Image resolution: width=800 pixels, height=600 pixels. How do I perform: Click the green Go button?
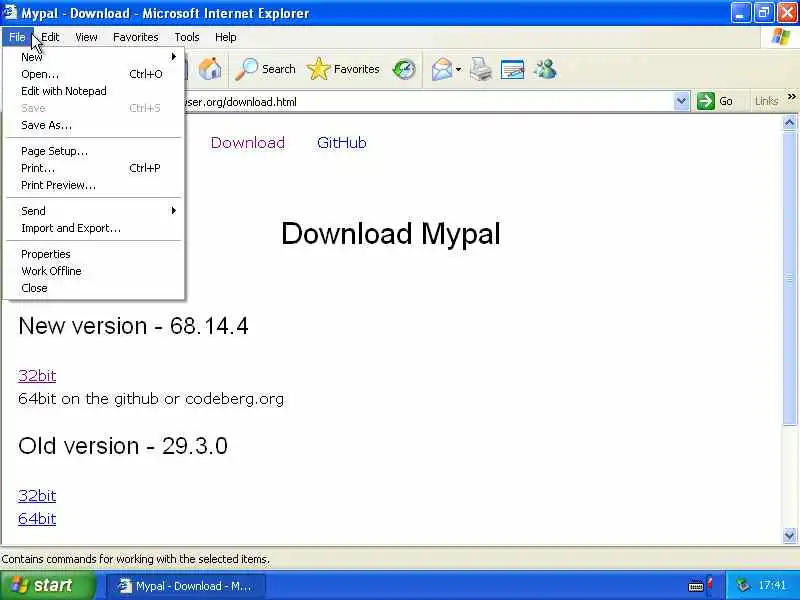pos(715,101)
